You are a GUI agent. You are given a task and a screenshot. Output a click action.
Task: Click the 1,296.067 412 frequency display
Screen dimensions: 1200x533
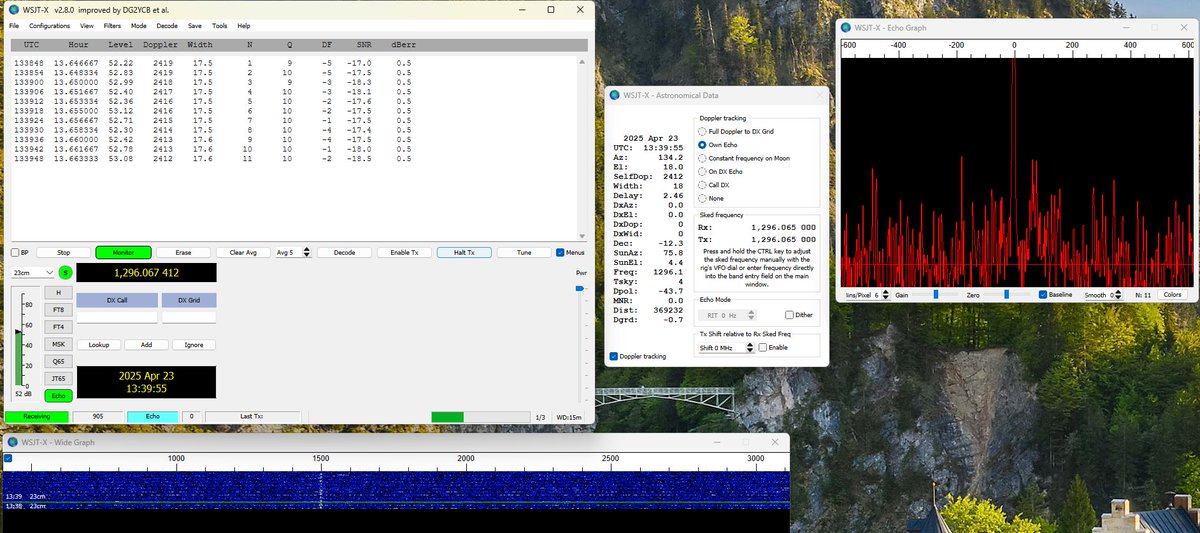(146, 272)
